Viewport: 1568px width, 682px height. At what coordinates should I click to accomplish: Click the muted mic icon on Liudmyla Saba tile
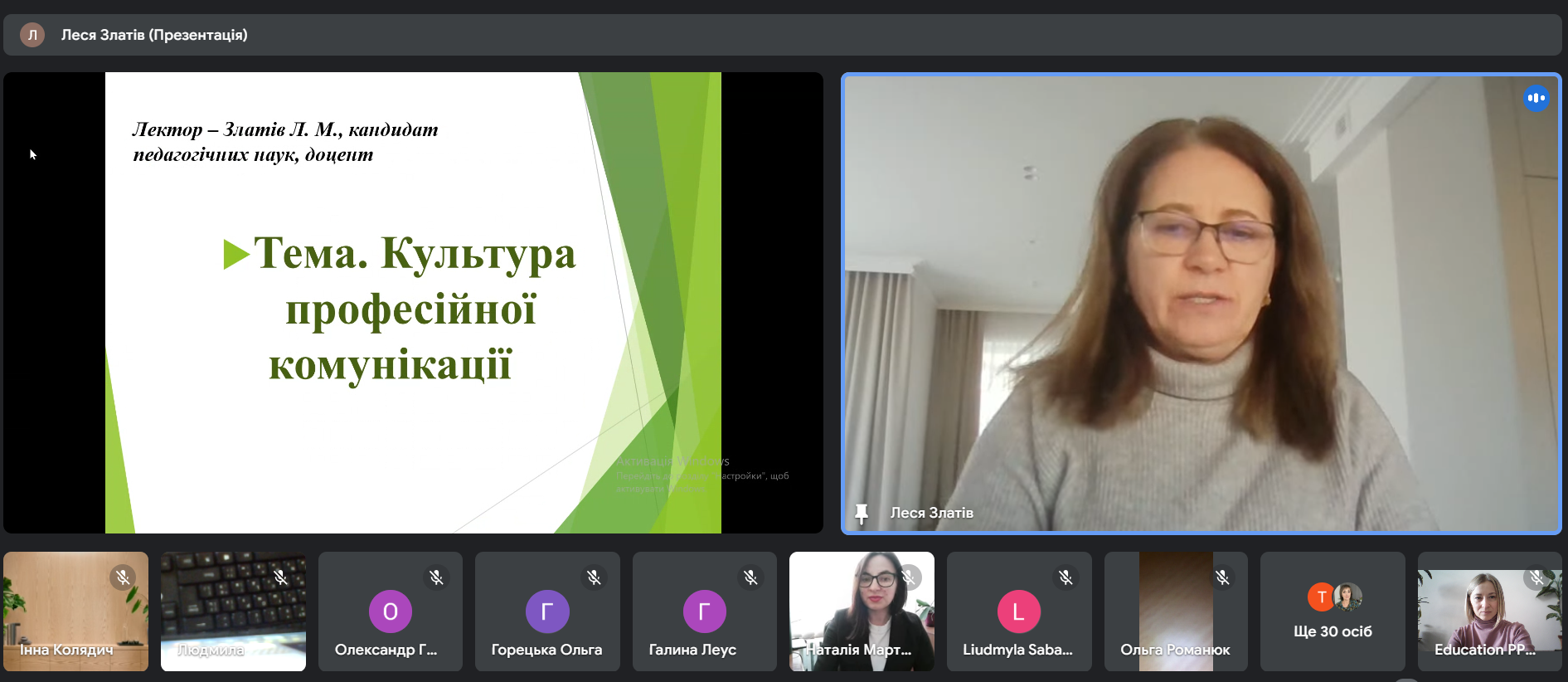1066,577
